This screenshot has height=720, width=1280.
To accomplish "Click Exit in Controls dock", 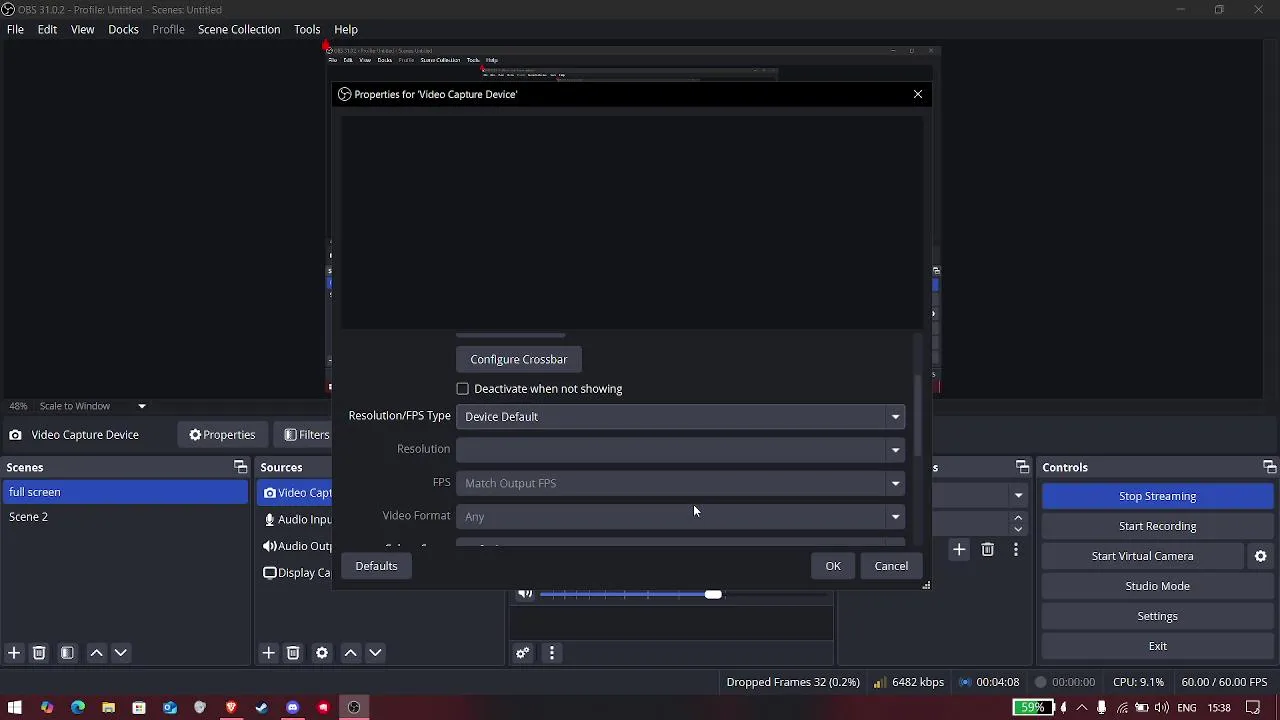I will (x=1157, y=646).
